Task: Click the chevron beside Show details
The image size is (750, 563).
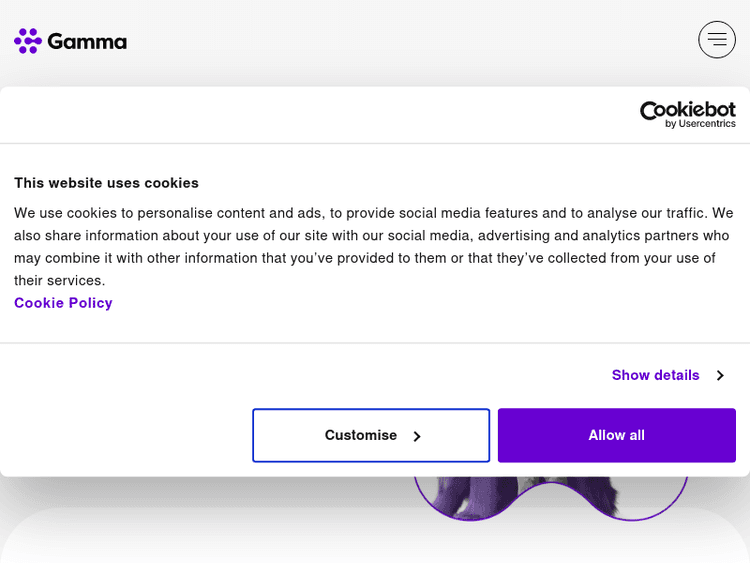Action: pos(720,376)
